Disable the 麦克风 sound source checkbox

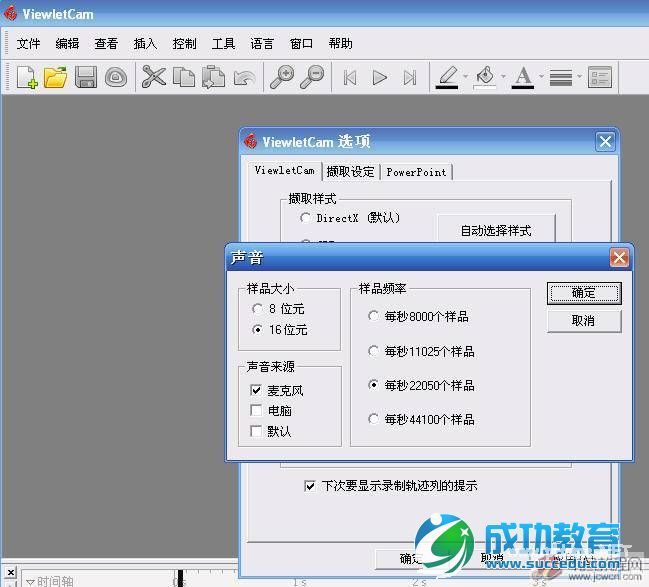click(258, 390)
